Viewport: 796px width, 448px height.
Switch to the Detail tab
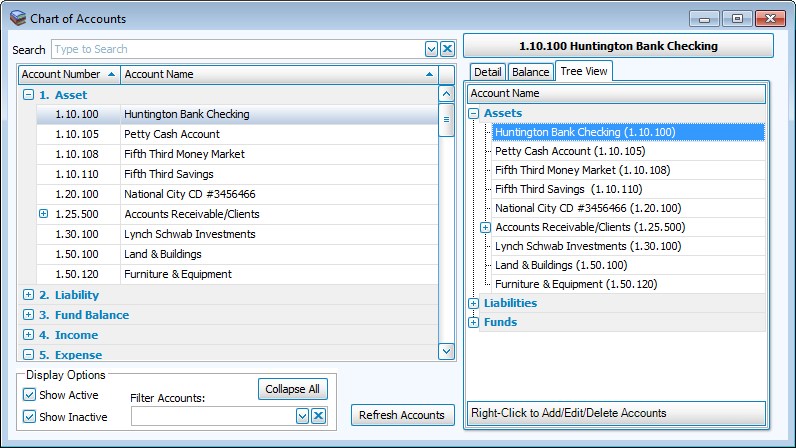coord(487,72)
